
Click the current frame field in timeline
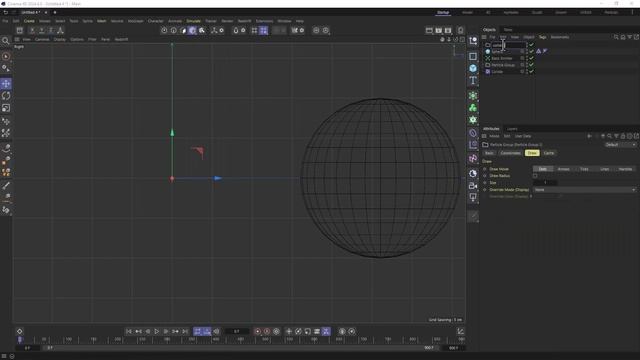(237, 331)
